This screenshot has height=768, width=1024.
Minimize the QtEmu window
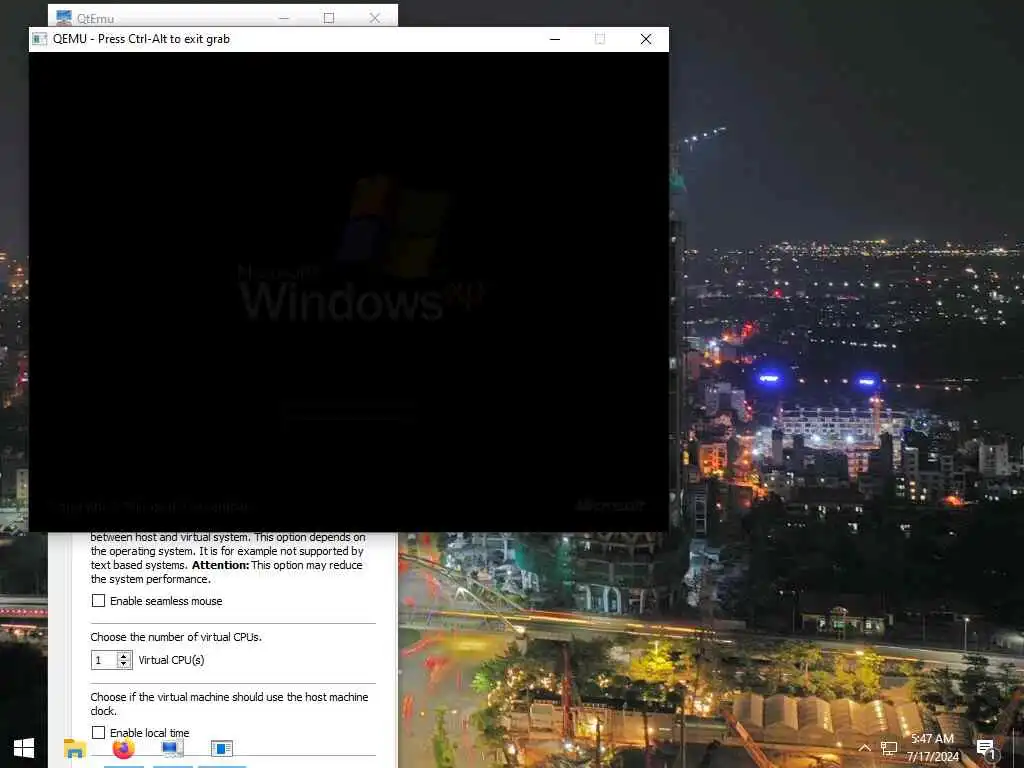(284, 18)
